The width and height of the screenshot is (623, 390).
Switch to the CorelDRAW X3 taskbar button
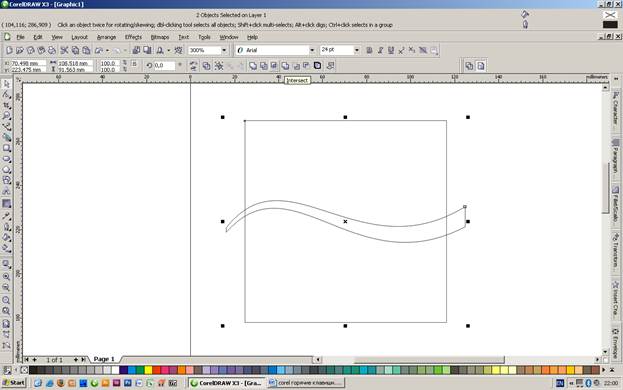coord(226,383)
